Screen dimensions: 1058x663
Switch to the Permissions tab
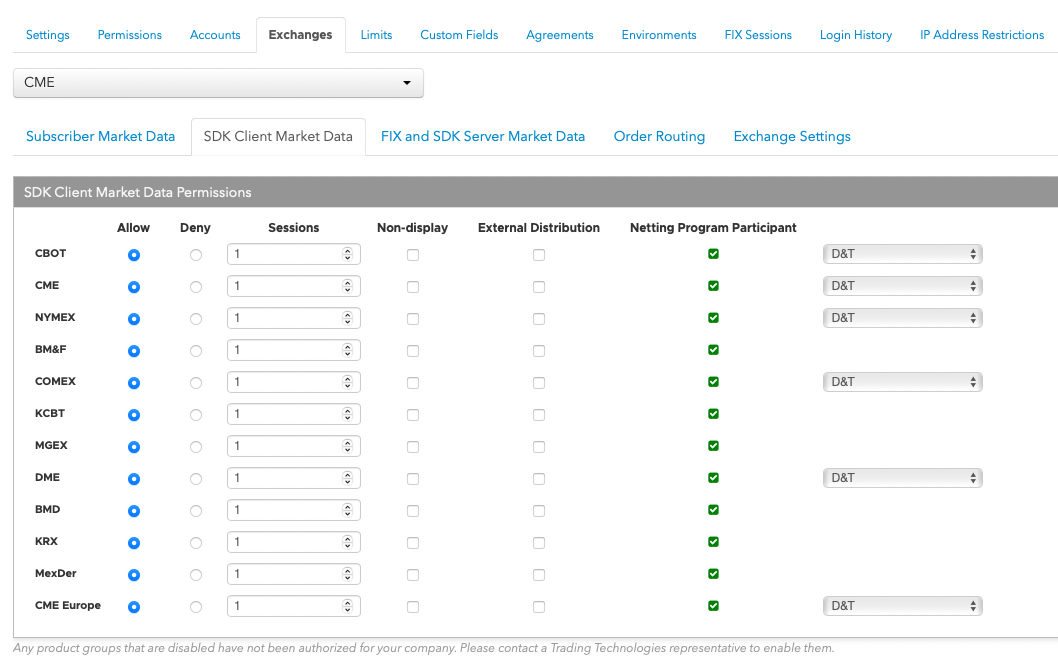[130, 35]
